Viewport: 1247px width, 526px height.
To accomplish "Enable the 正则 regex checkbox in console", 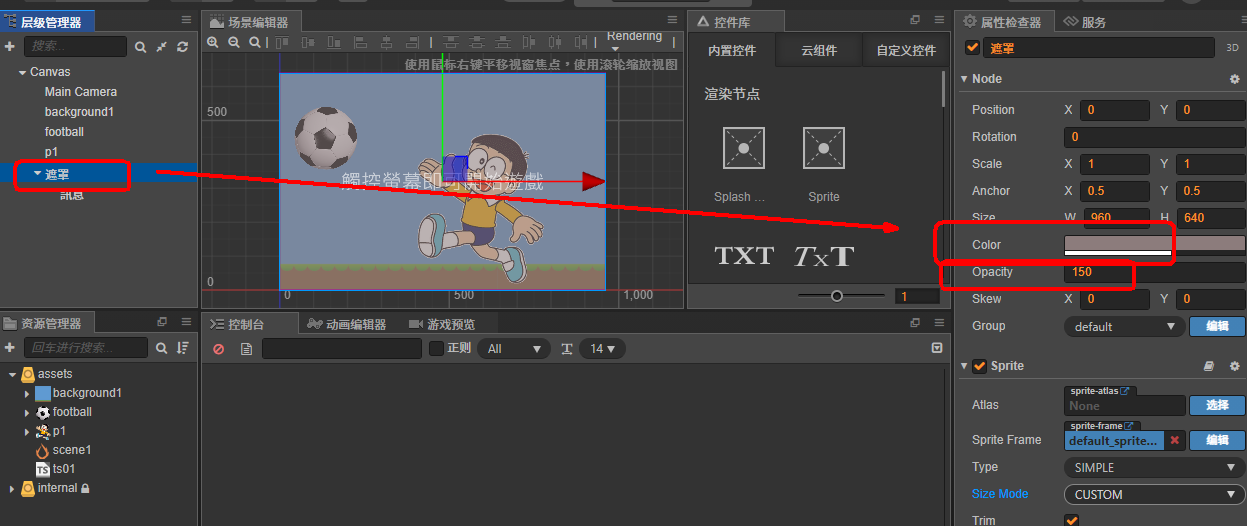I will pyautogui.click(x=436, y=349).
